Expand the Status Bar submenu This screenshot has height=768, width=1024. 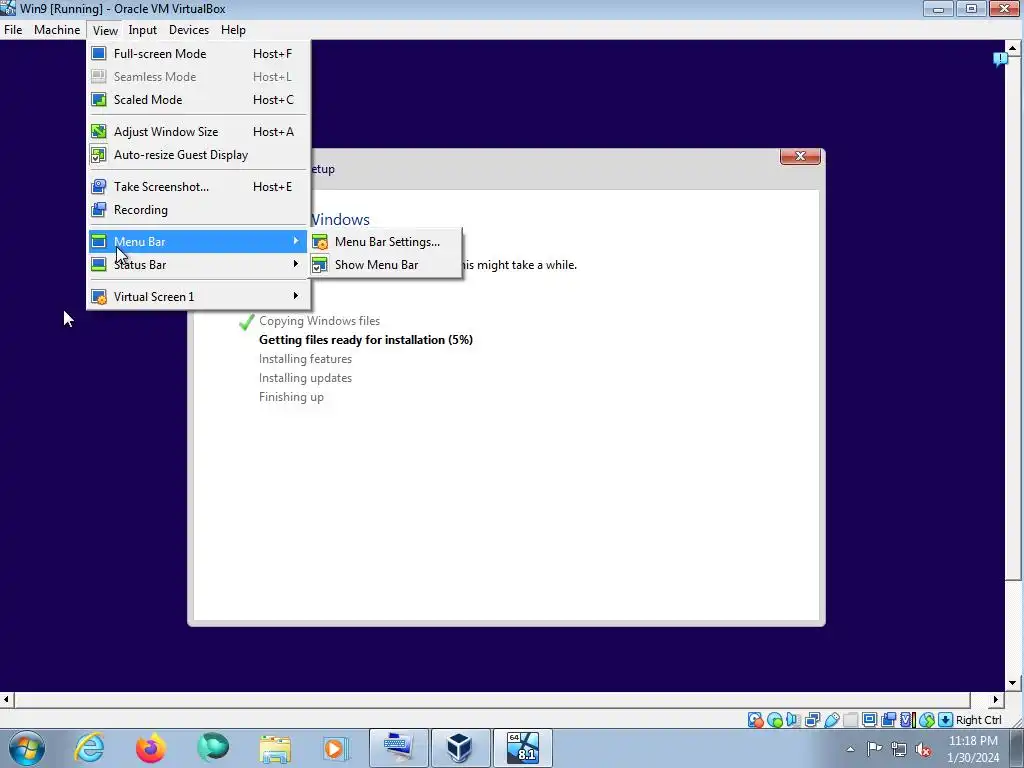(x=199, y=264)
